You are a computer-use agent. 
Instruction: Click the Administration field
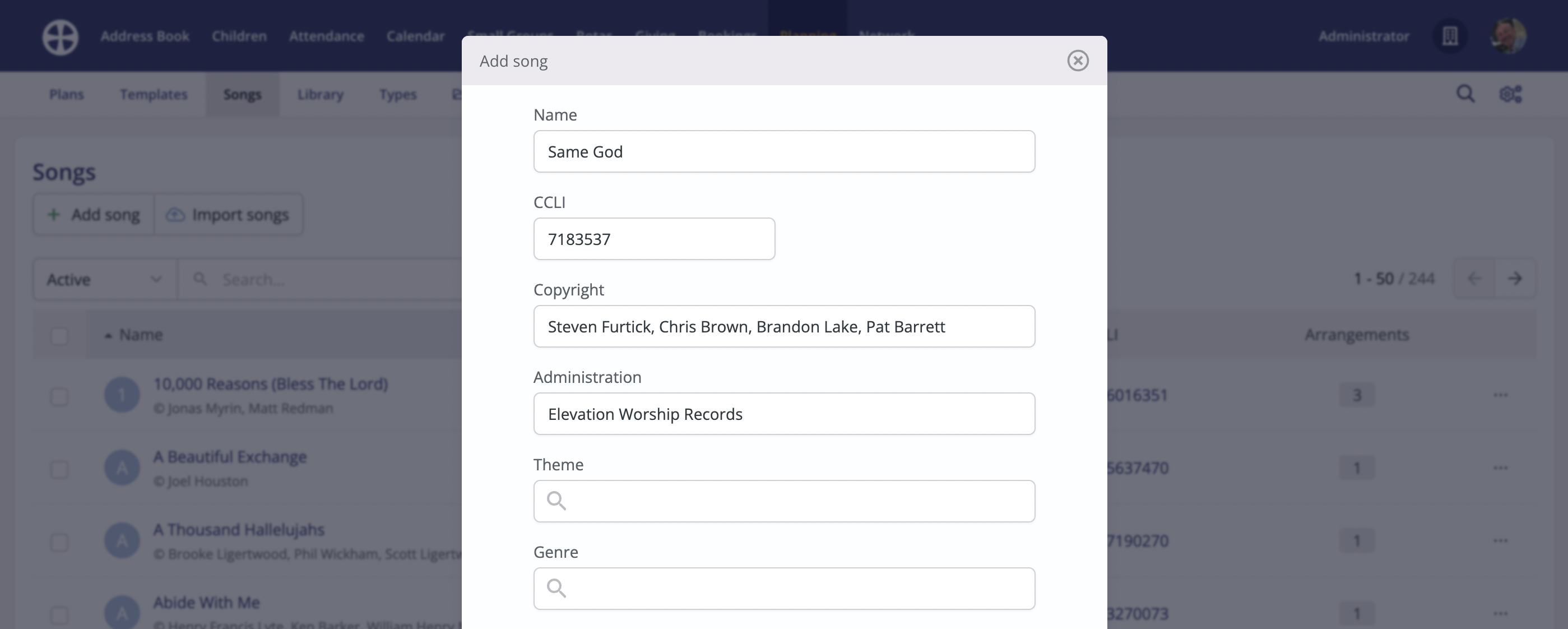click(x=784, y=414)
